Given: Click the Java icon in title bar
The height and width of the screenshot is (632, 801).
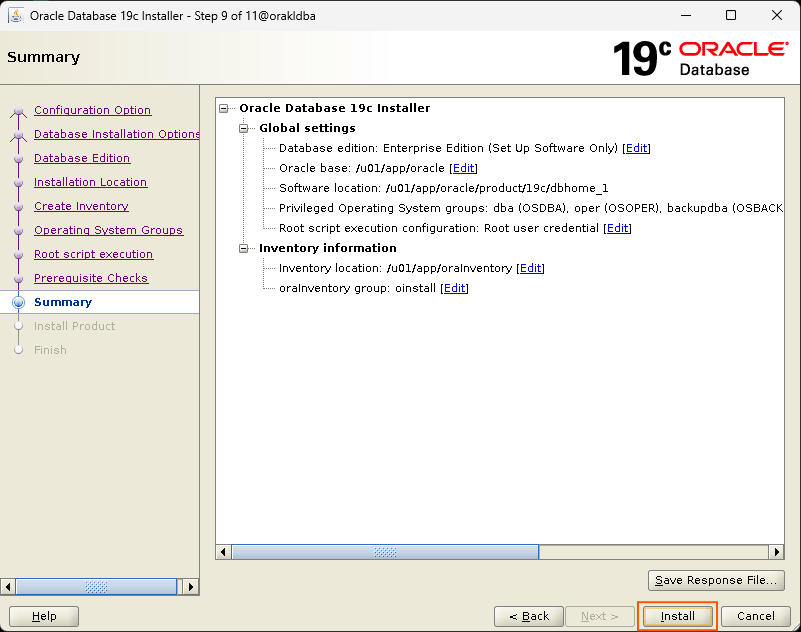Looking at the screenshot, I should coord(15,16).
